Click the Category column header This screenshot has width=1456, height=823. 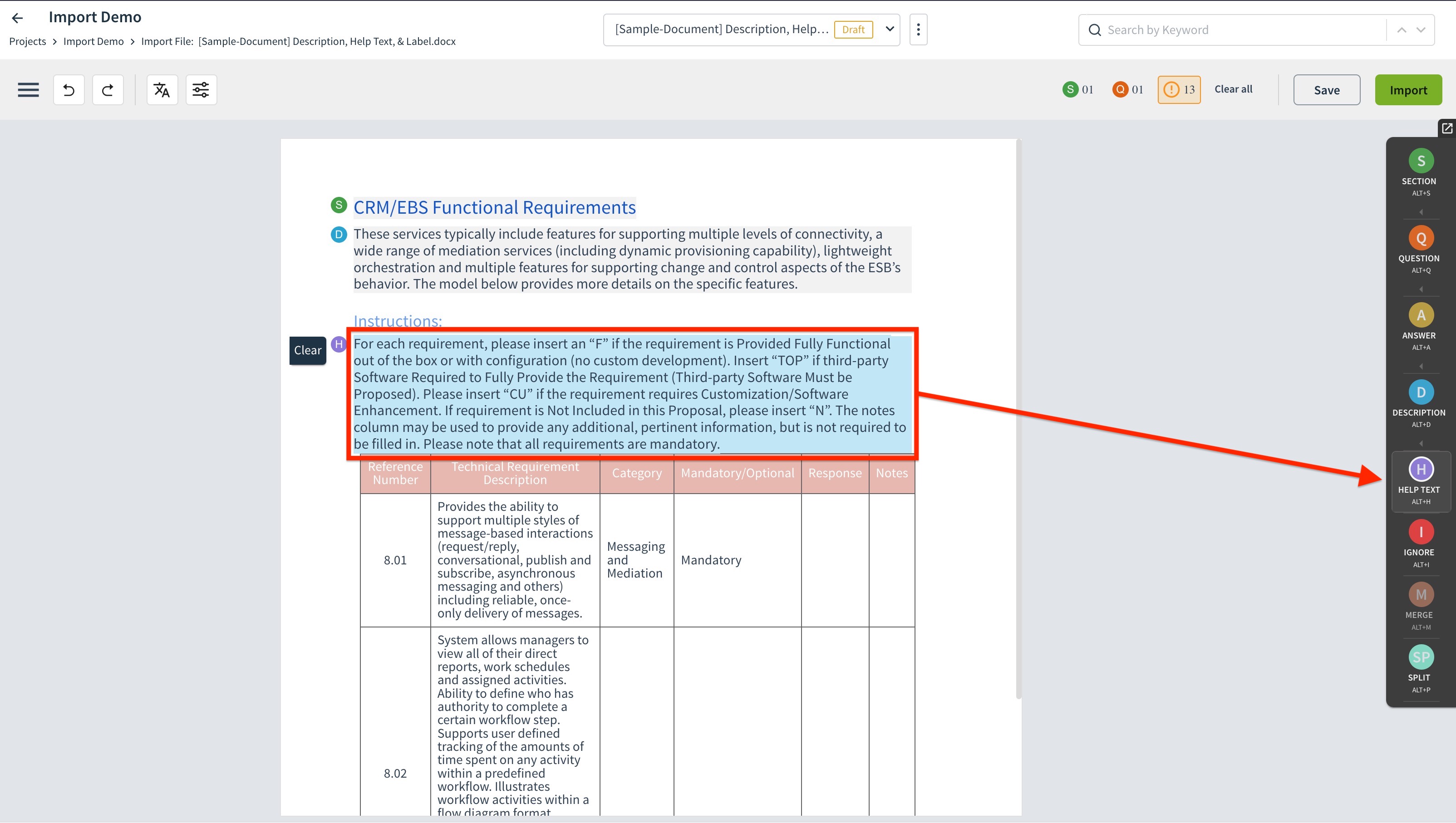pyautogui.click(x=637, y=473)
